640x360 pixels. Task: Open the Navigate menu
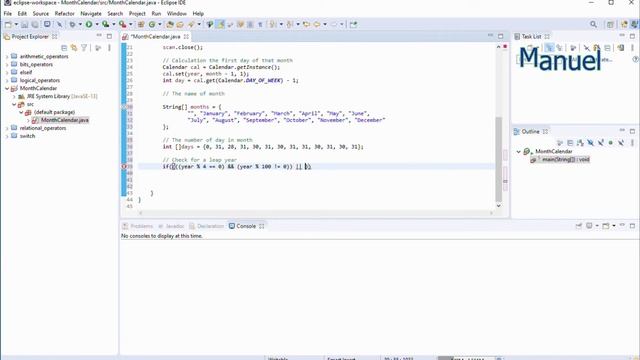91,13
